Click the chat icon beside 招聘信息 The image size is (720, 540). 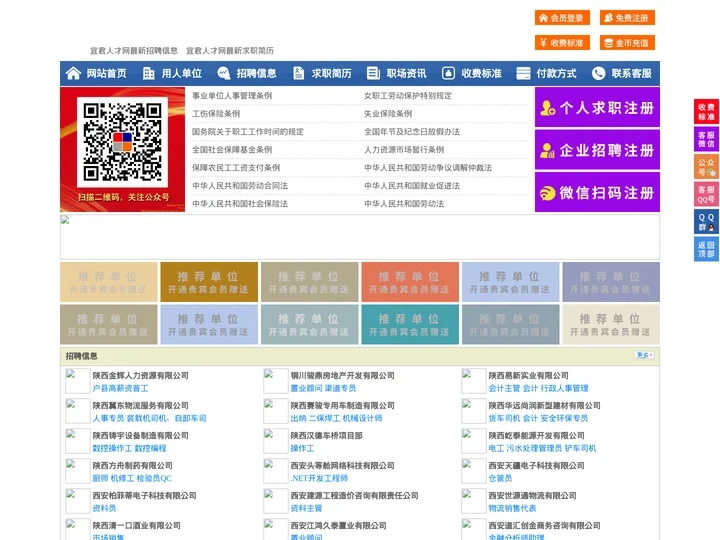tap(224, 73)
